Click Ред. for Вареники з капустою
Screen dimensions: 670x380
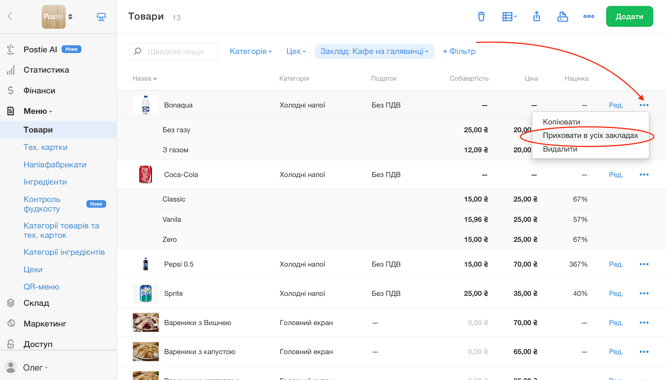tap(616, 352)
